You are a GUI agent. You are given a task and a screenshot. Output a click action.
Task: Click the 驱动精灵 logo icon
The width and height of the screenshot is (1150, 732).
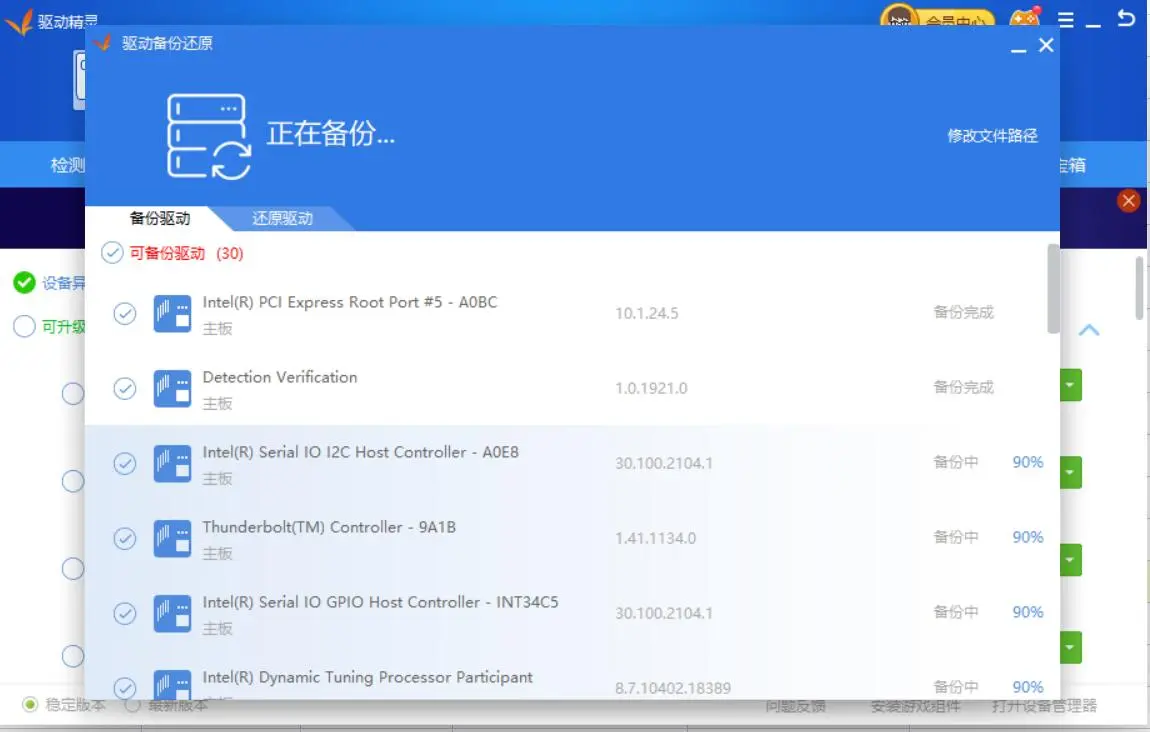tap(19, 22)
